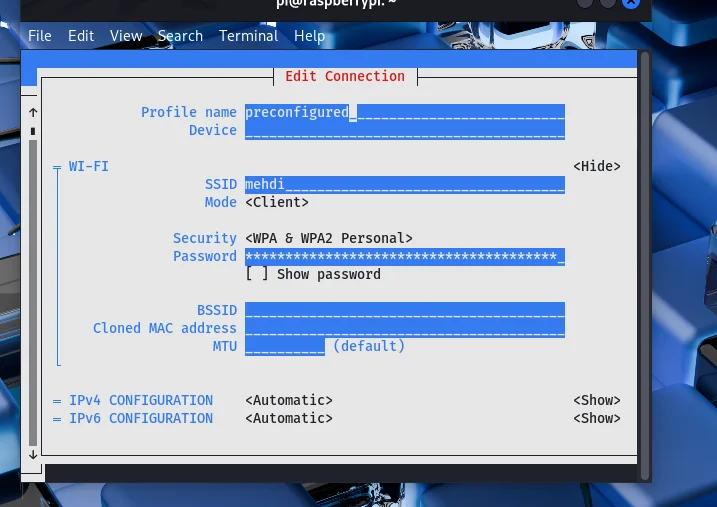Open the View menu

126,36
